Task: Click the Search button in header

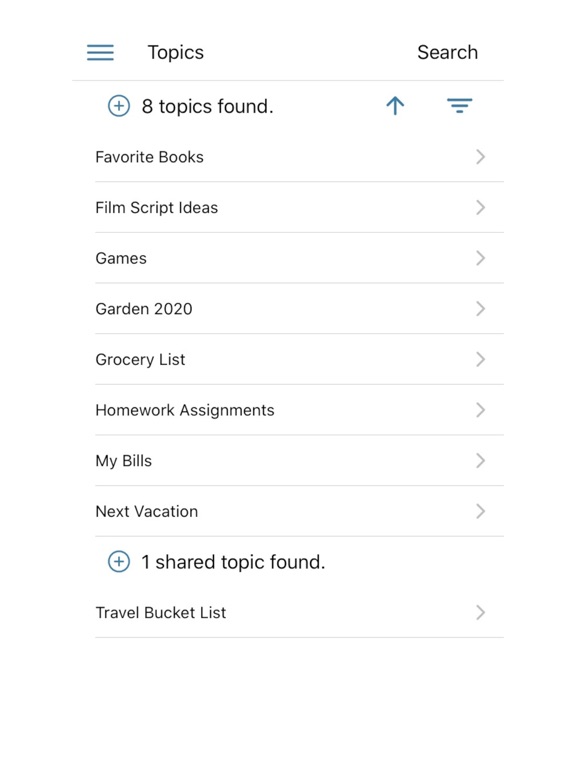Action: [x=447, y=52]
